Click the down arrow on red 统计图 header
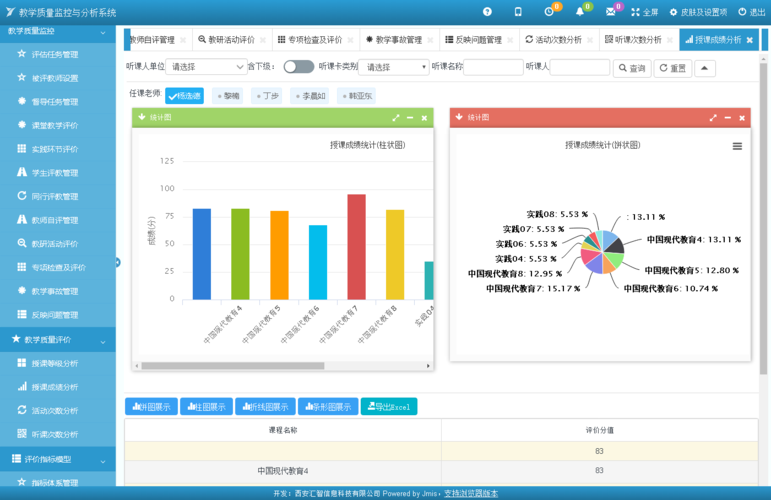Viewport: 771px width, 500px height. (x=459, y=117)
